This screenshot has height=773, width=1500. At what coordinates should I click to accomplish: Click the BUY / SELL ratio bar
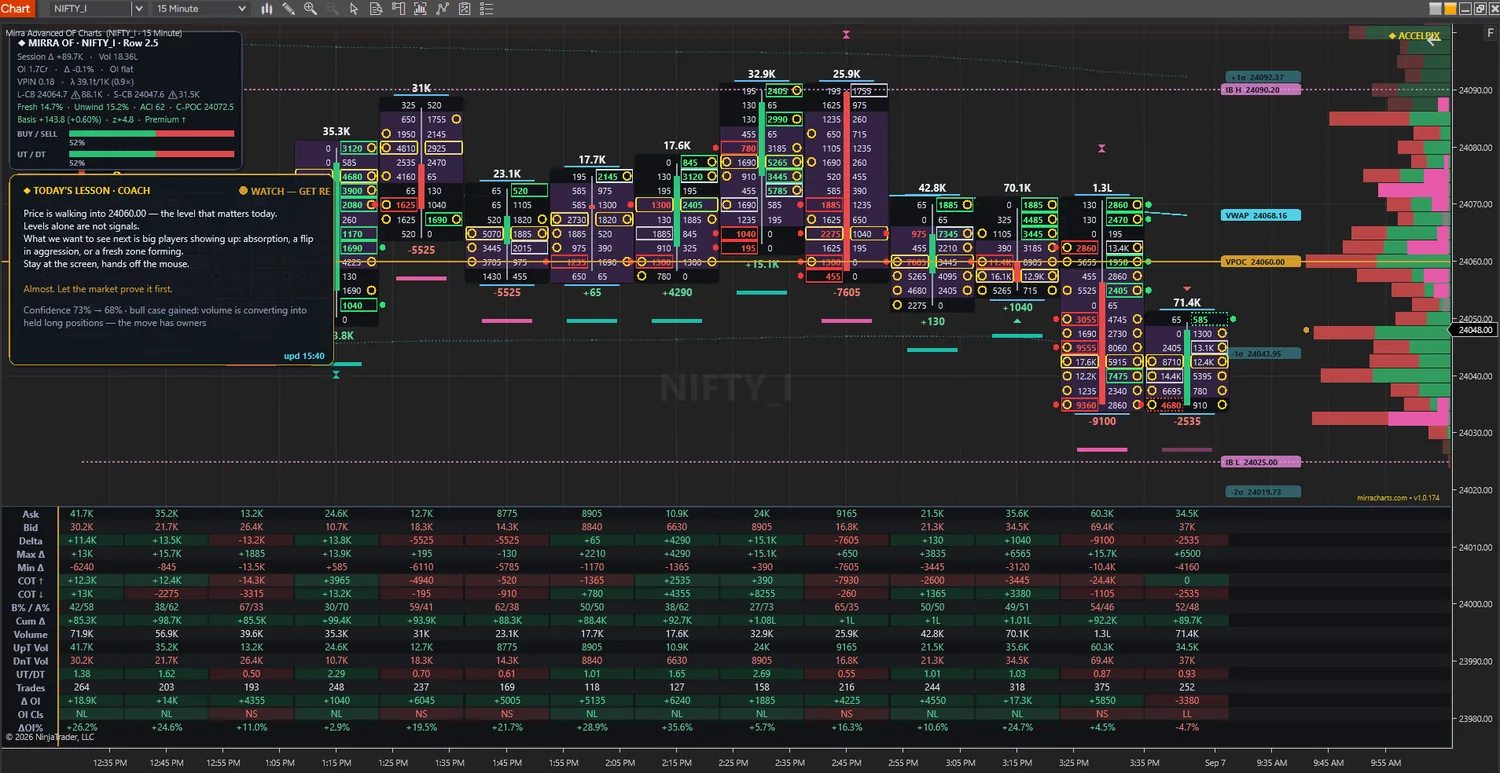click(x=152, y=133)
